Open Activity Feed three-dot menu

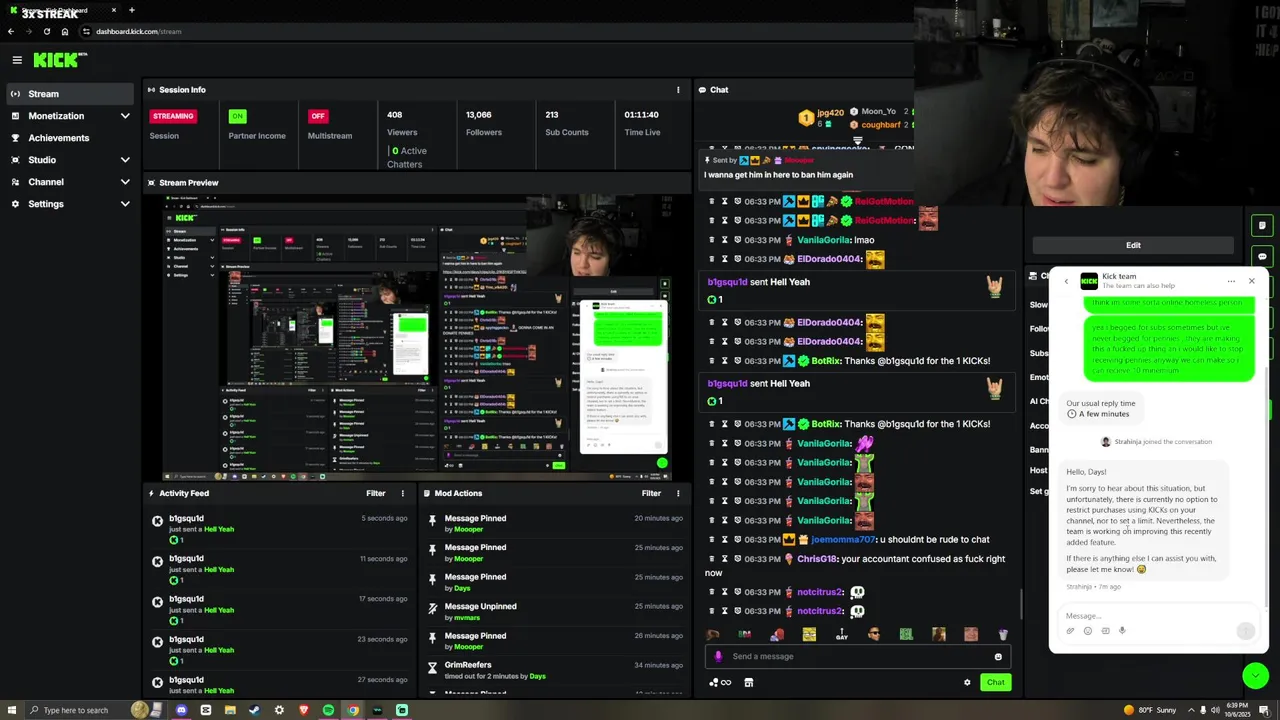pos(403,493)
